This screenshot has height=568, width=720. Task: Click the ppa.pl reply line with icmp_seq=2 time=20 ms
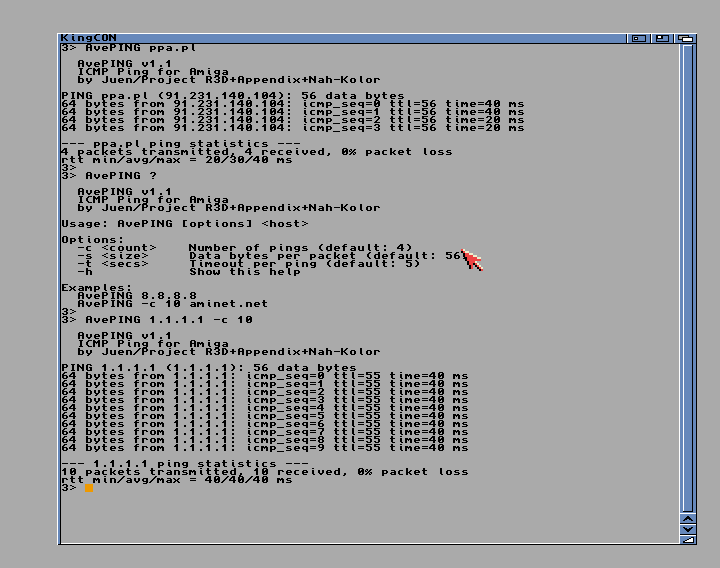click(292, 120)
